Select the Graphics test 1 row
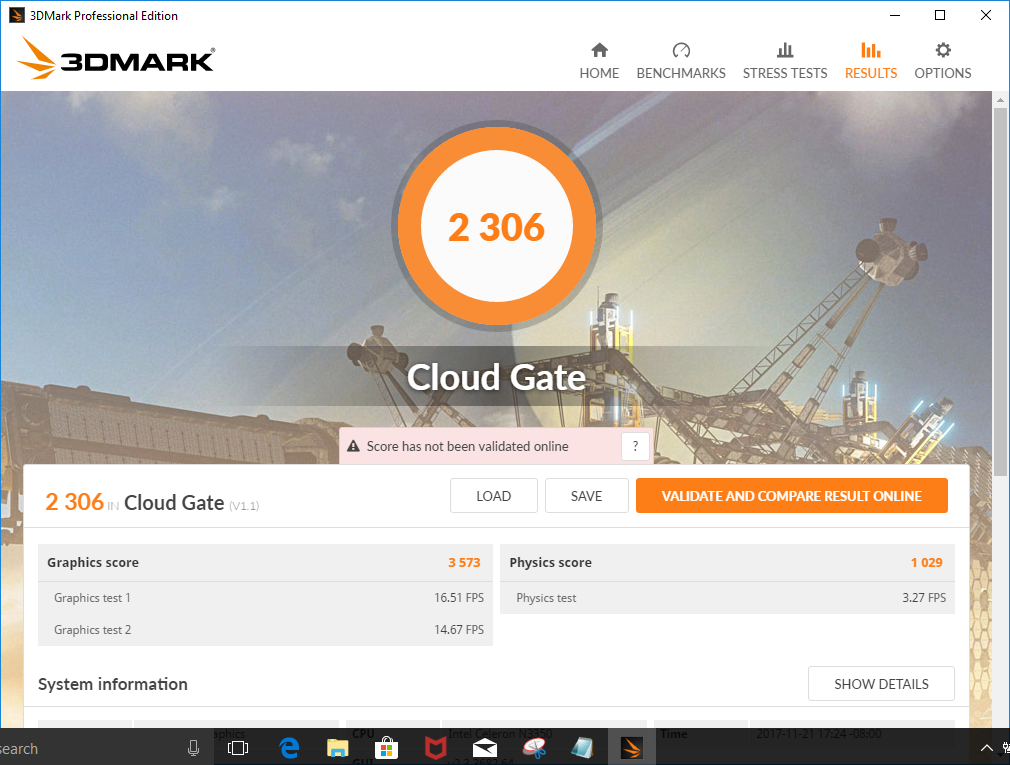Image resolution: width=1010 pixels, height=765 pixels. [x=265, y=598]
